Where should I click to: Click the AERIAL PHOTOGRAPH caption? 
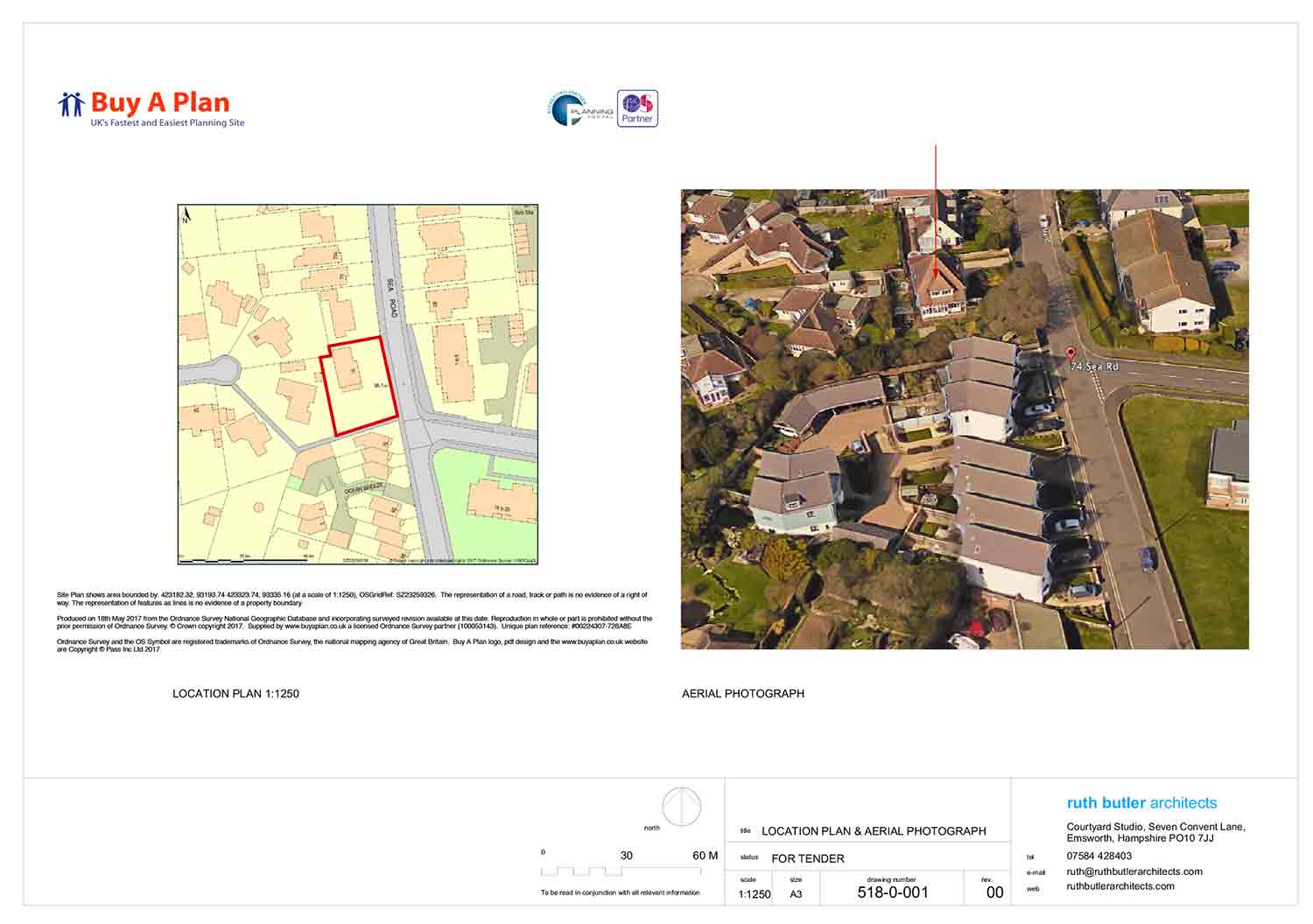742,694
